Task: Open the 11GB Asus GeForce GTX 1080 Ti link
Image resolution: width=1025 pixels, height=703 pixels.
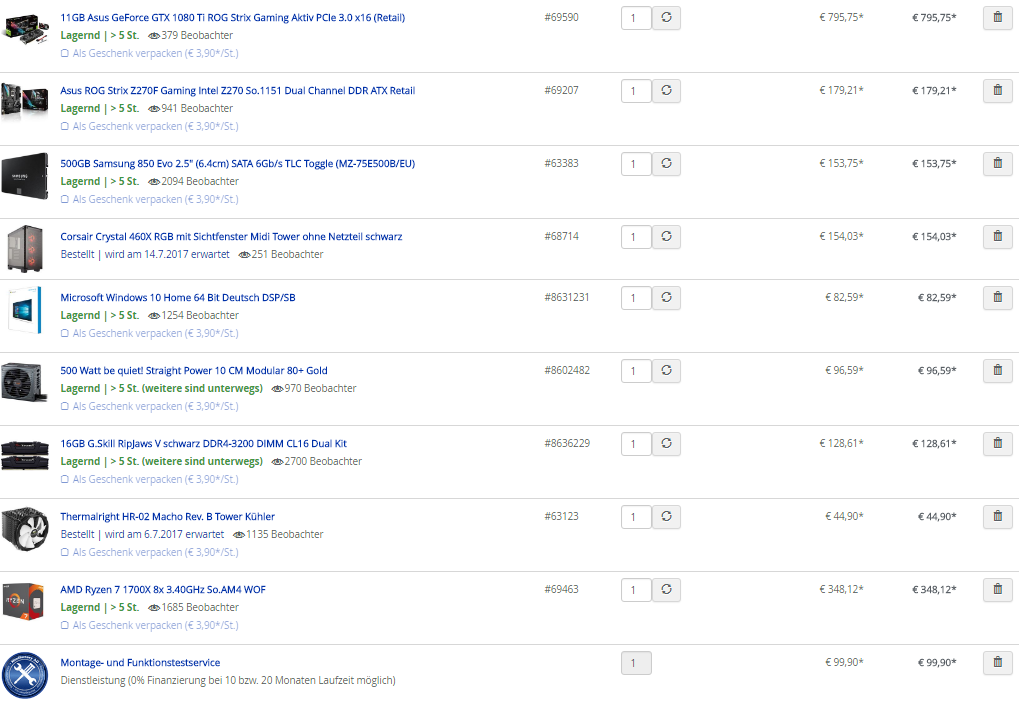Action: [233, 18]
